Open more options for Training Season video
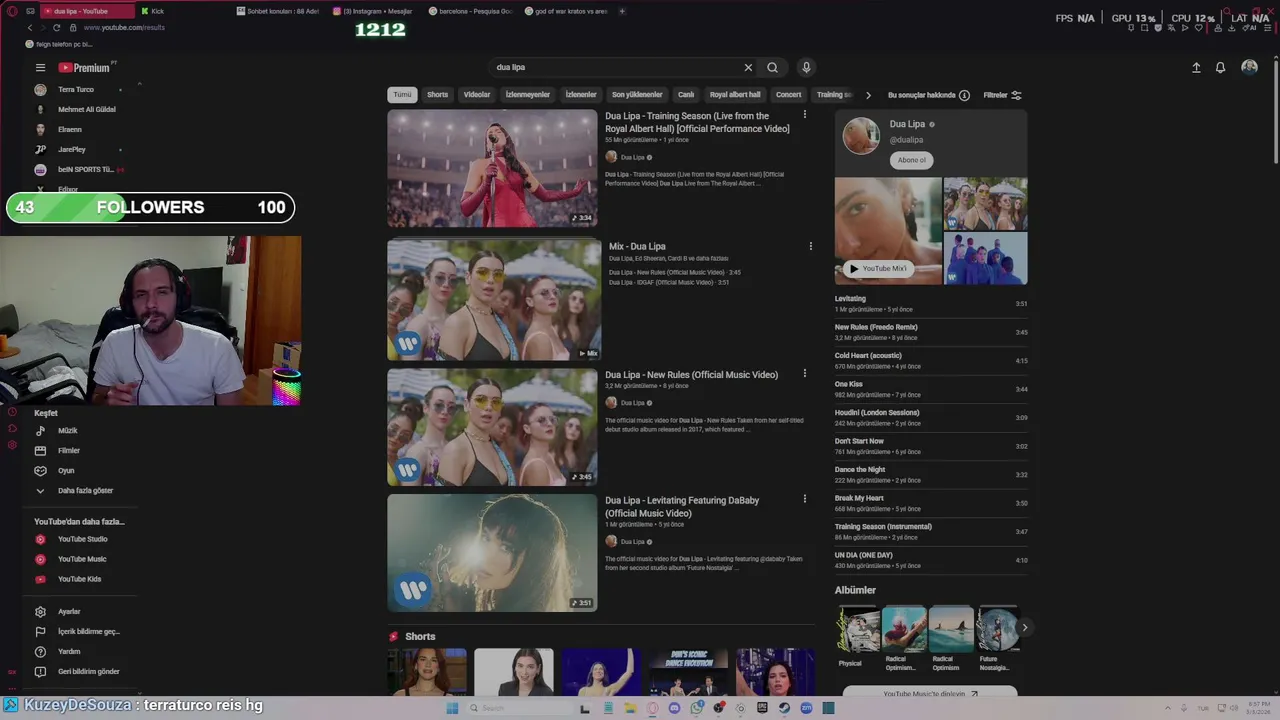 804,116
